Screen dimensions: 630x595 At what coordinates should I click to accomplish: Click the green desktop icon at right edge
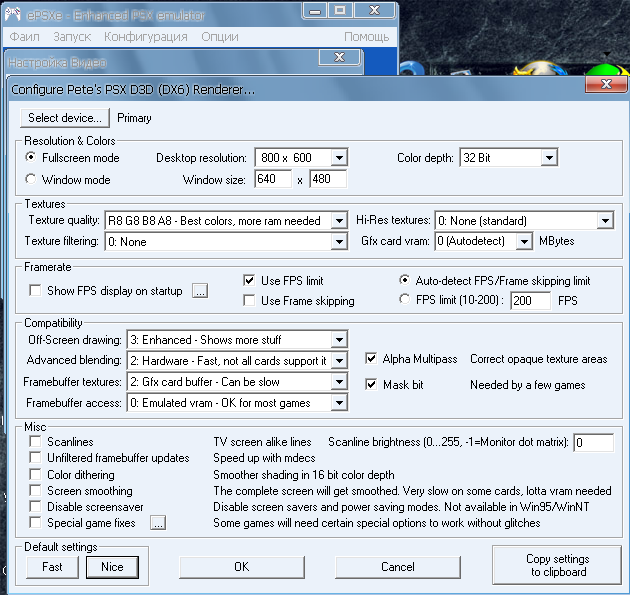pyautogui.click(x=605, y=70)
